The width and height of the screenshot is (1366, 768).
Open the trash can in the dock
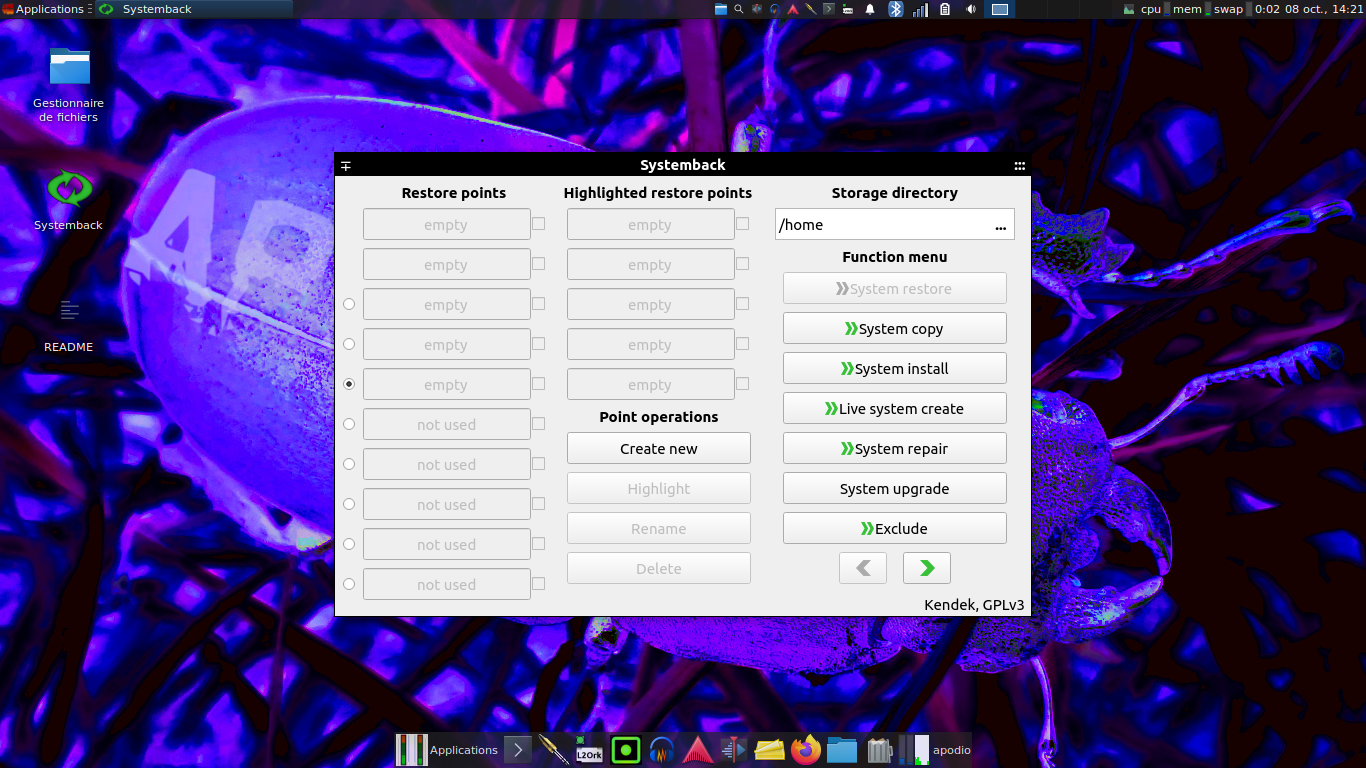point(879,750)
